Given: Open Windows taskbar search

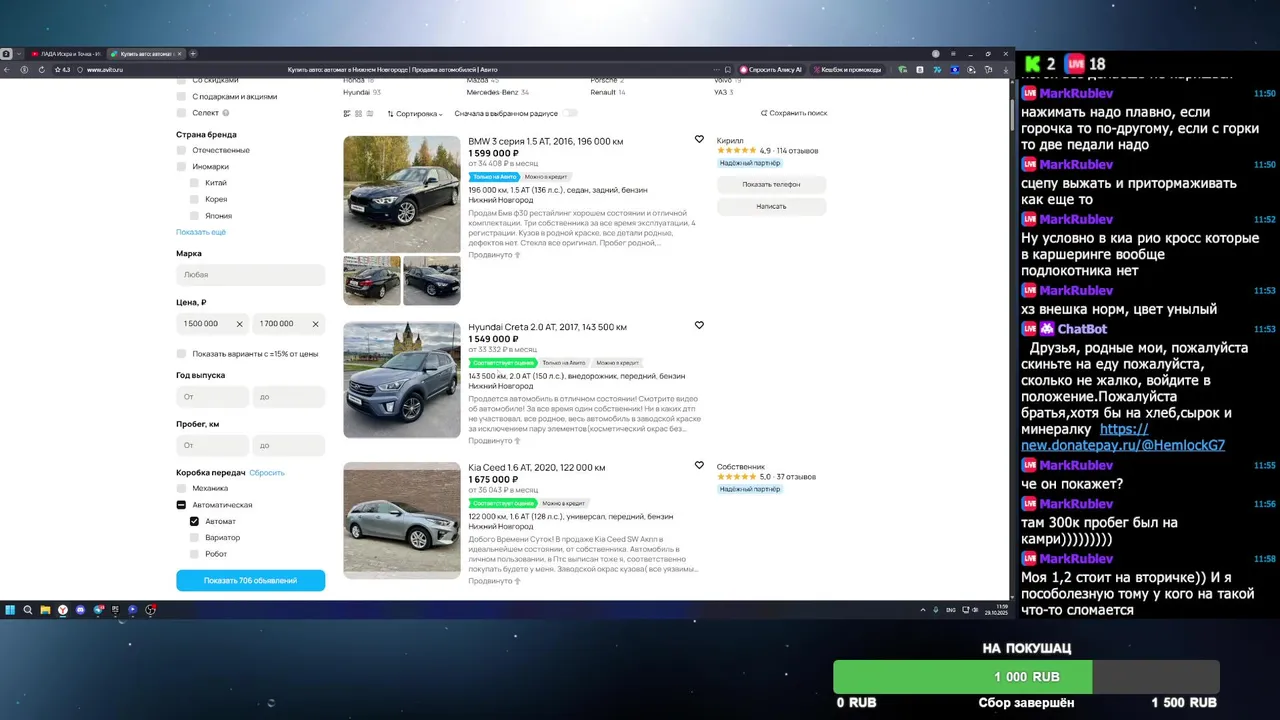Looking at the screenshot, I should (x=28, y=610).
